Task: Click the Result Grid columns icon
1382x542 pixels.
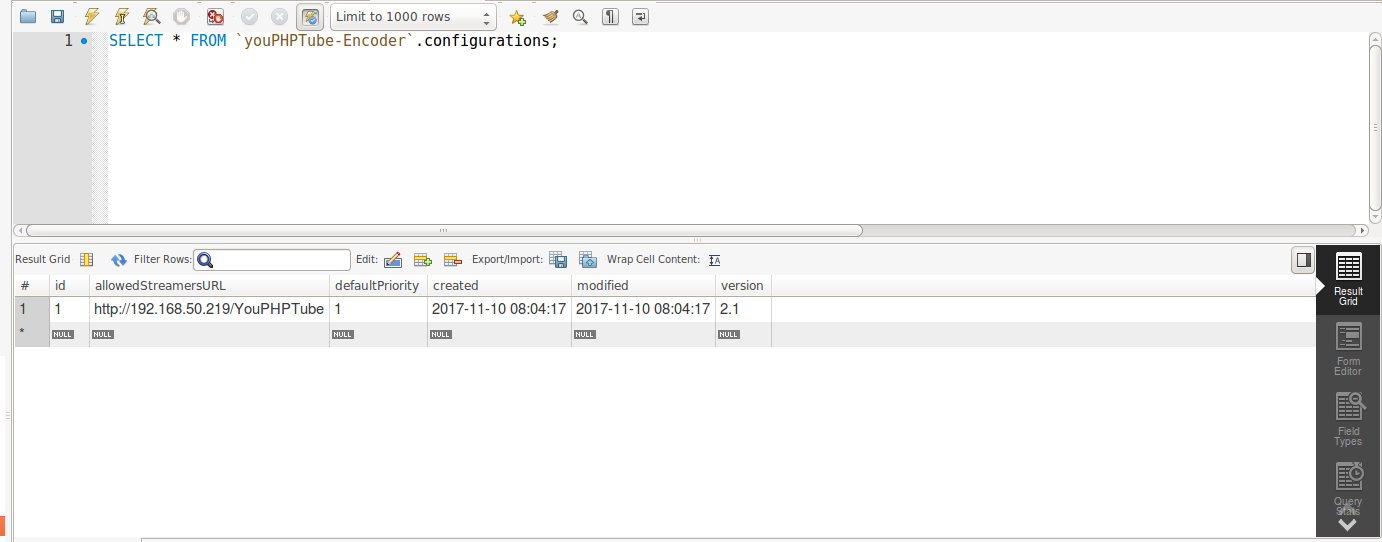Action: coord(86,259)
